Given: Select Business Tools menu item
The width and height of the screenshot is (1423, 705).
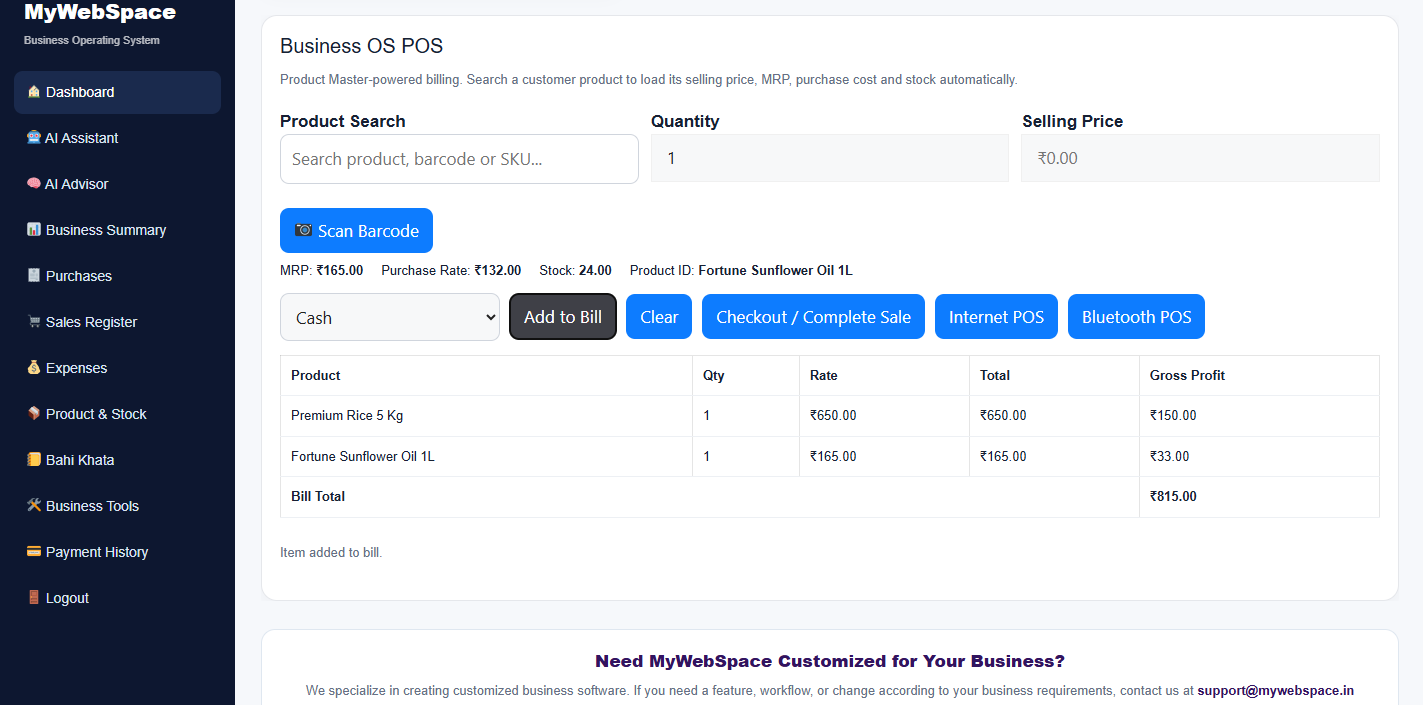Looking at the screenshot, I should pyautogui.click(x=117, y=506).
